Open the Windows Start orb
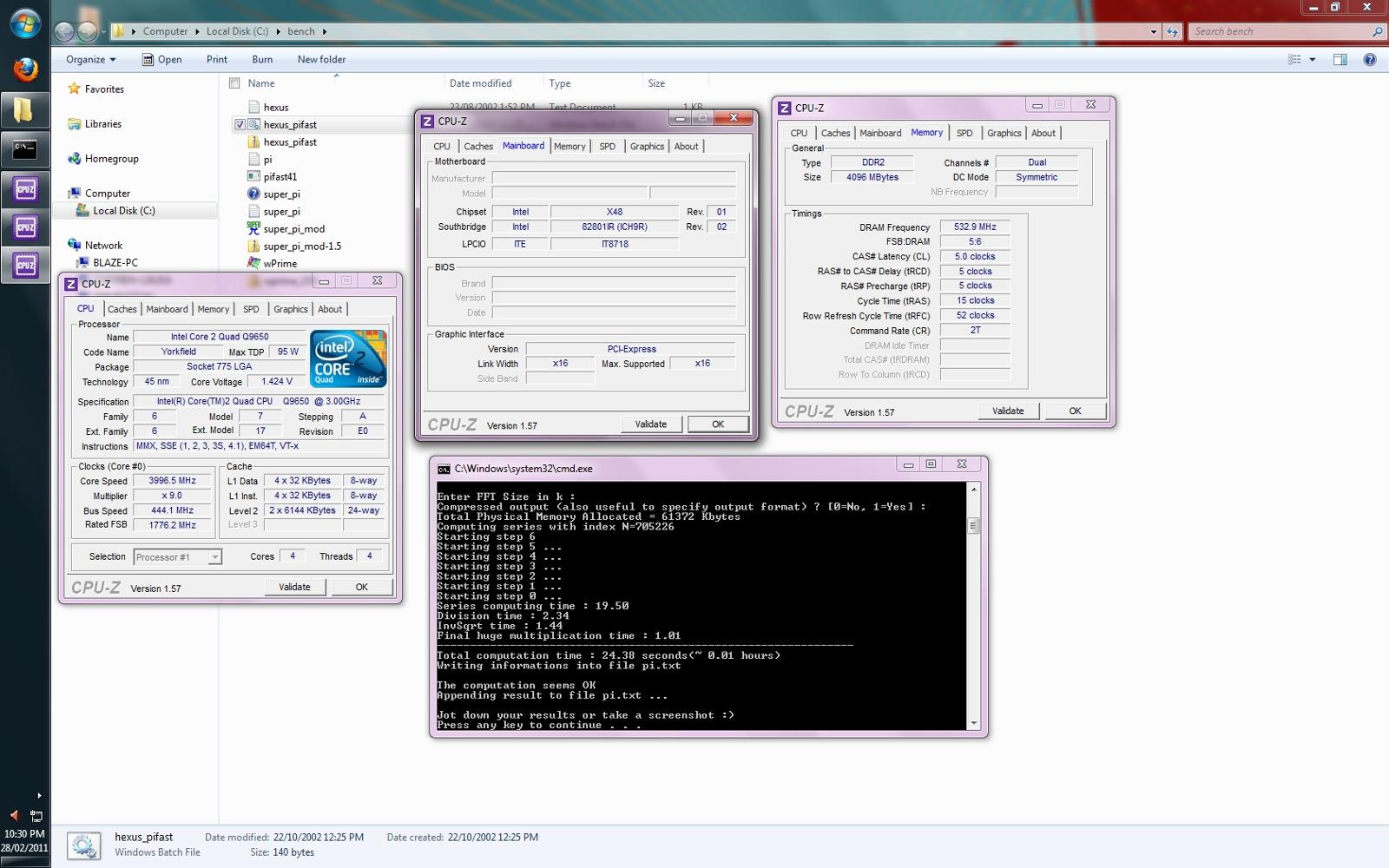 click(x=24, y=23)
